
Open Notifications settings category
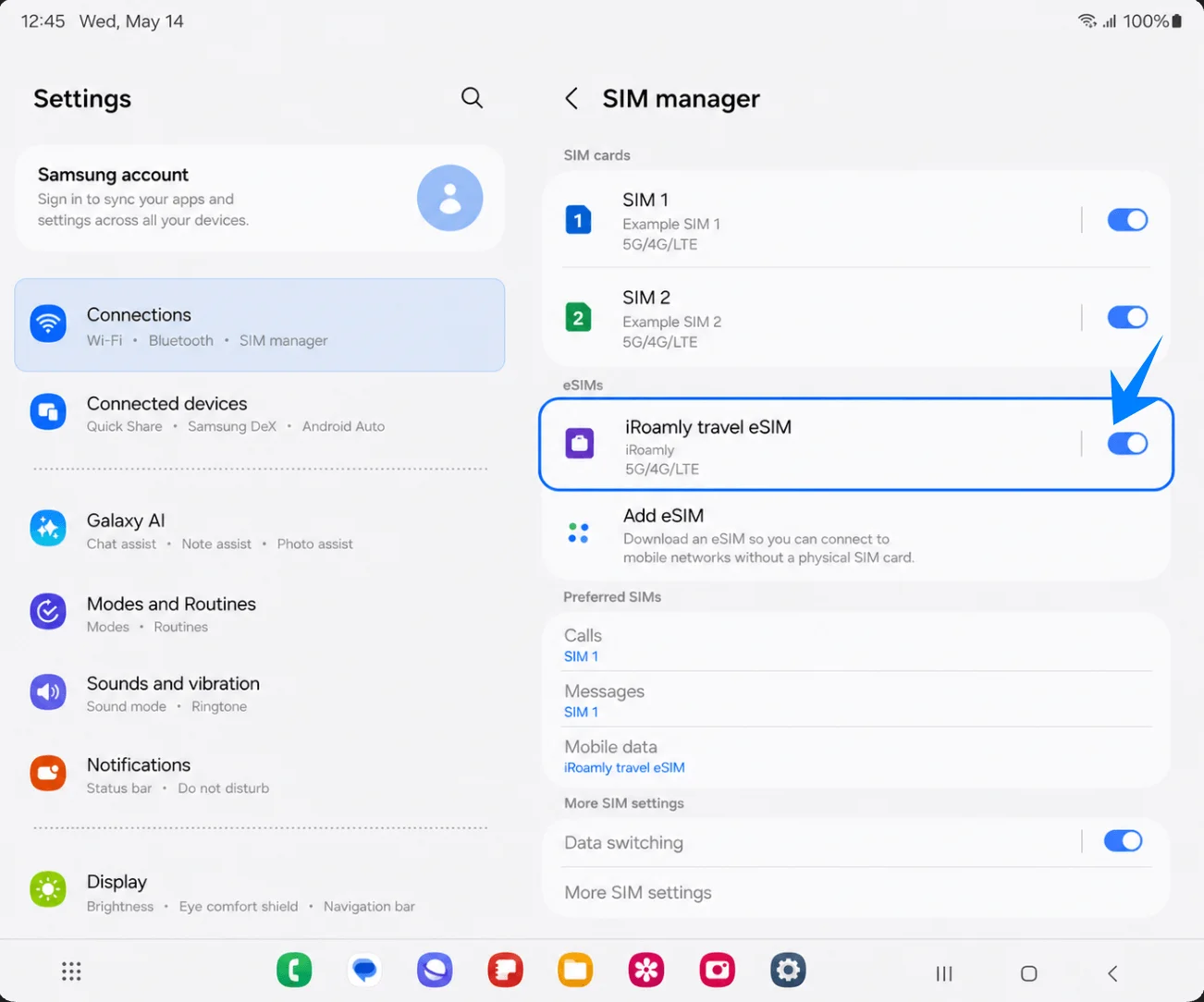pos(260,775)
